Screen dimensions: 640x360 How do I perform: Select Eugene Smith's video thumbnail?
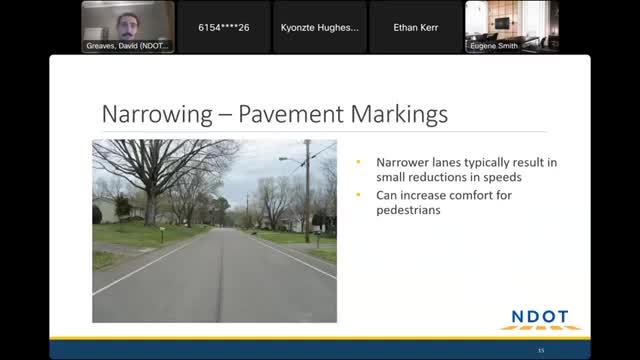[x=512, y=27]
